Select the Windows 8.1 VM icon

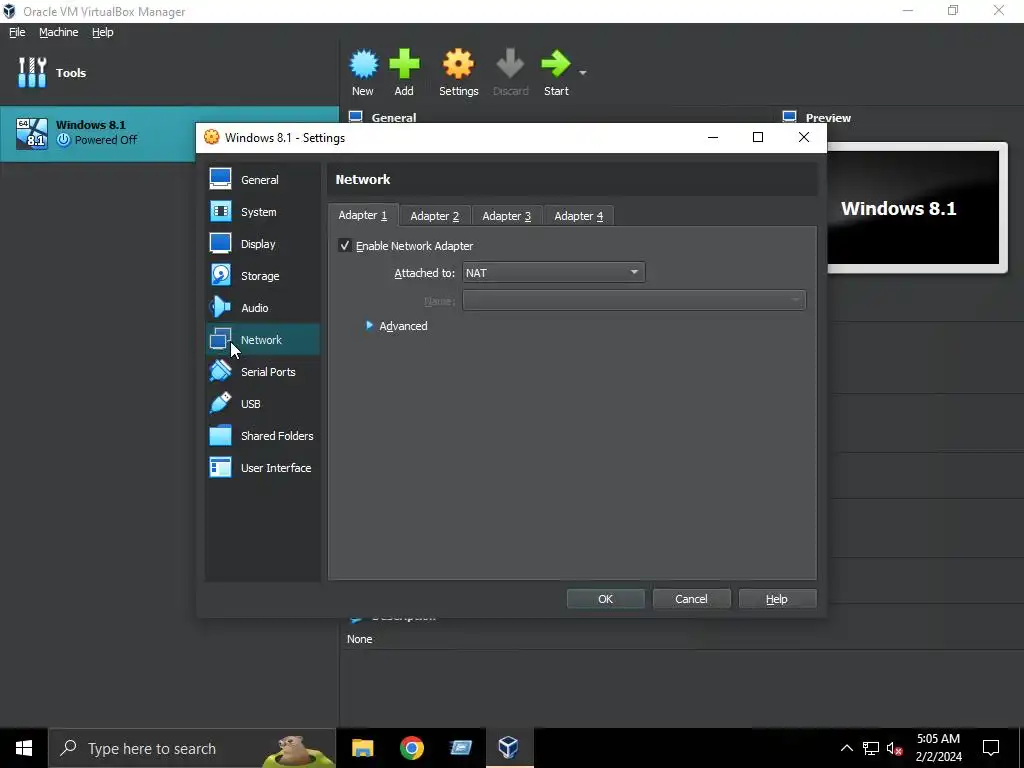(32, 134)
